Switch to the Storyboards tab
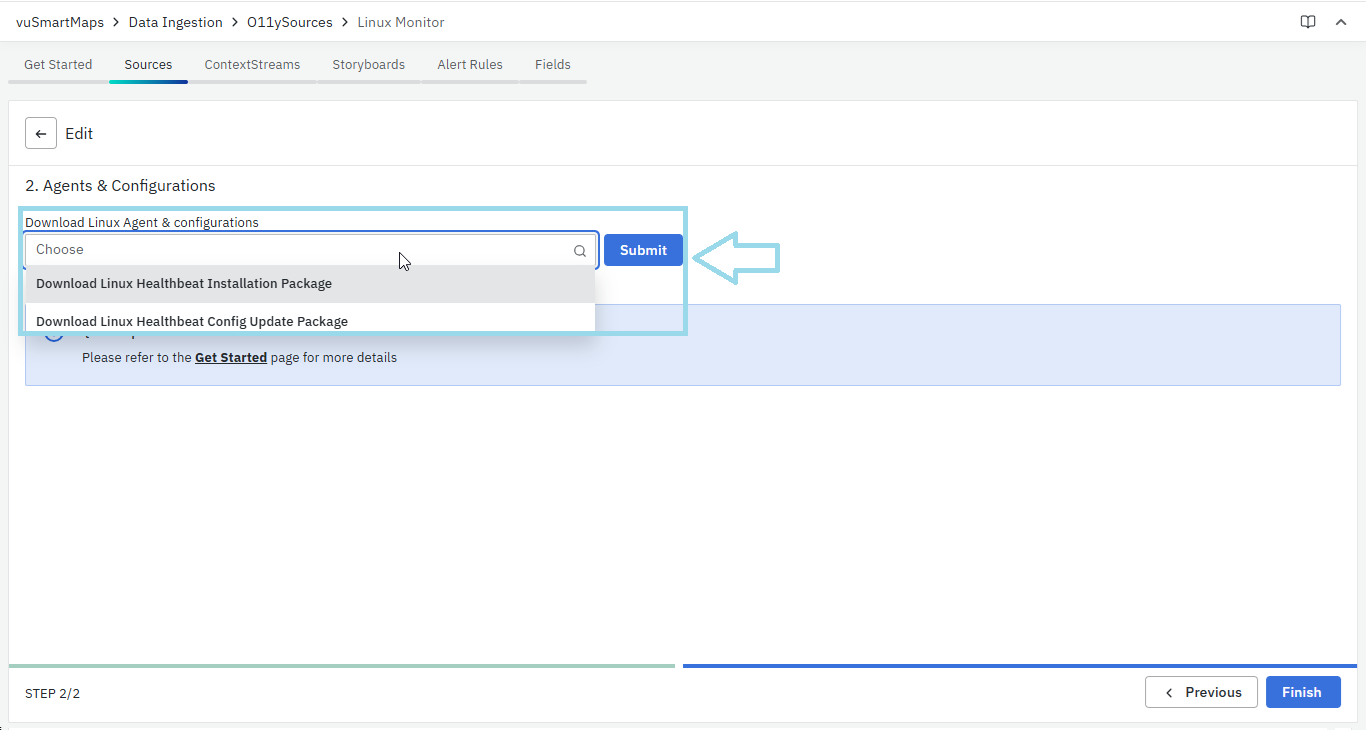 click(x=368, y=64)
